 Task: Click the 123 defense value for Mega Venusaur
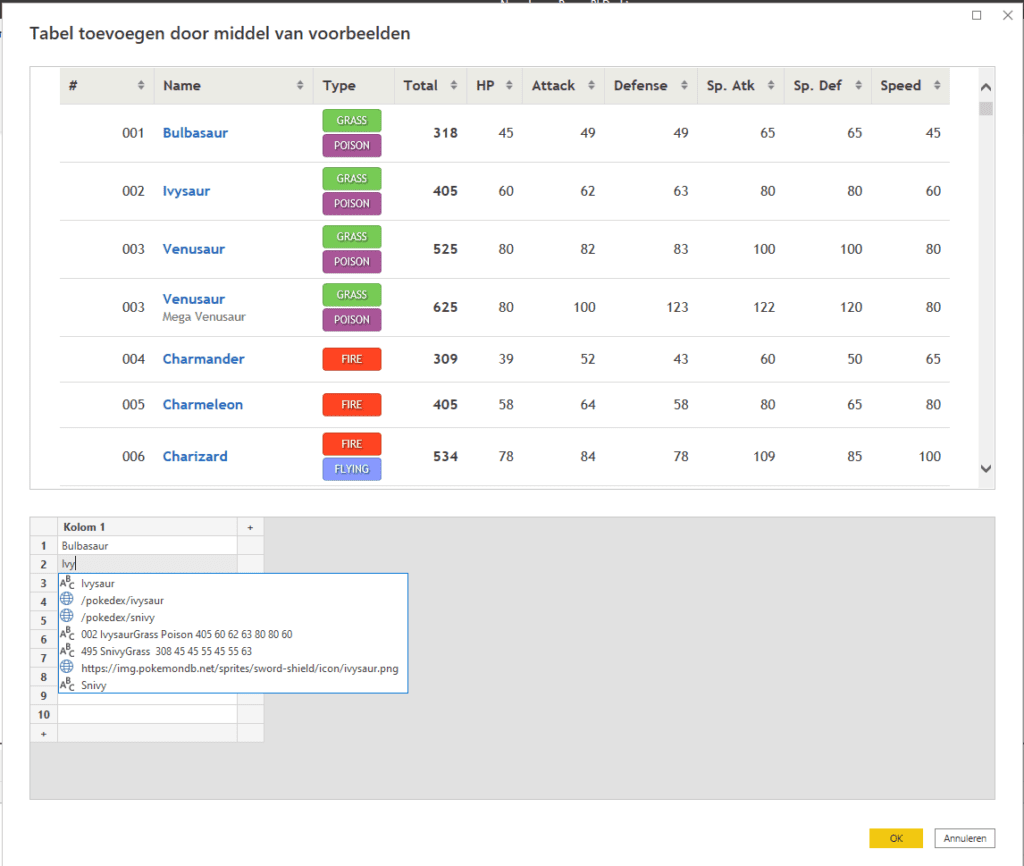tap(677, 307)
